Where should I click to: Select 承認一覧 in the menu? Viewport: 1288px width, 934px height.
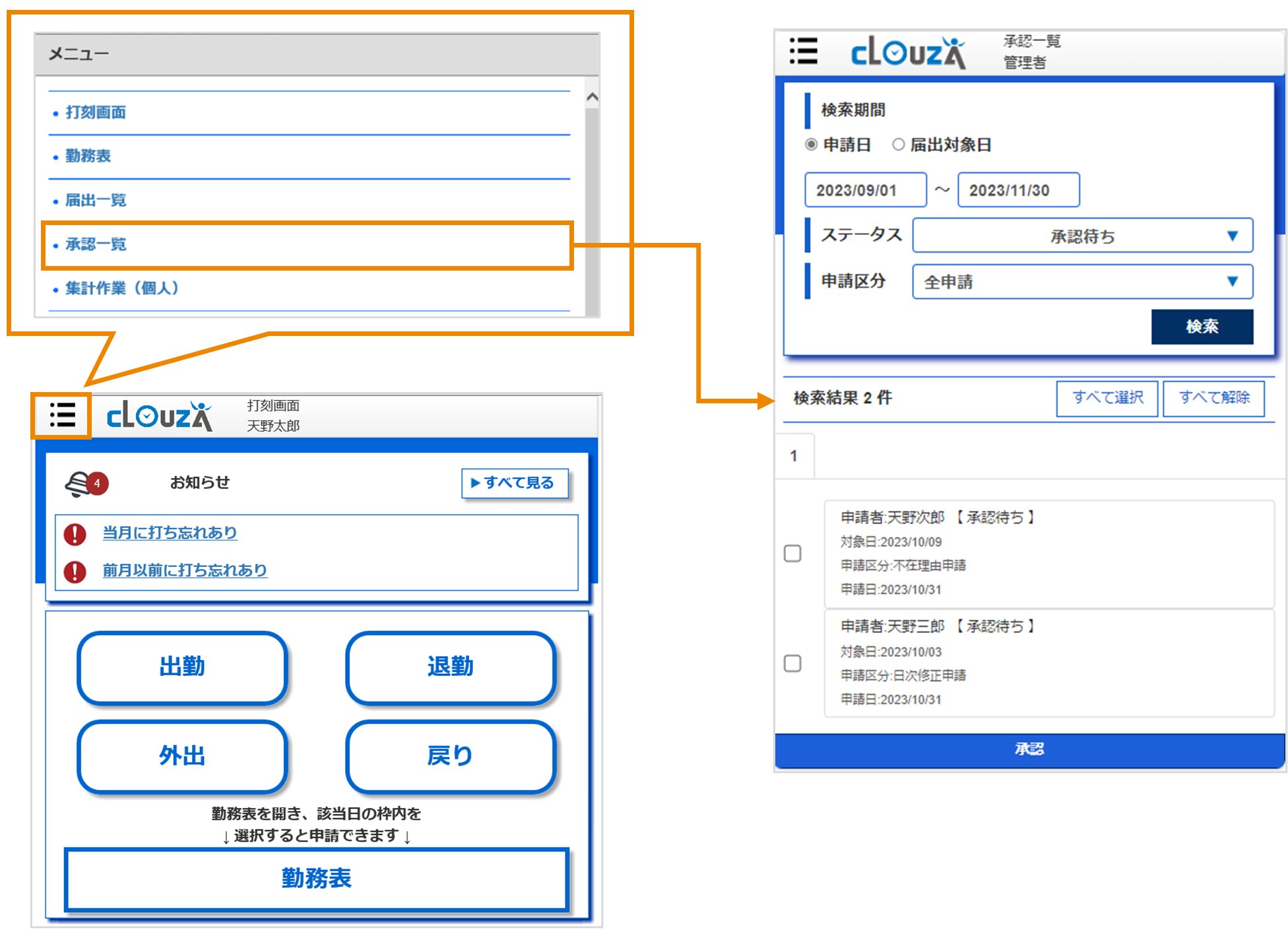click(x=96, y=245)
